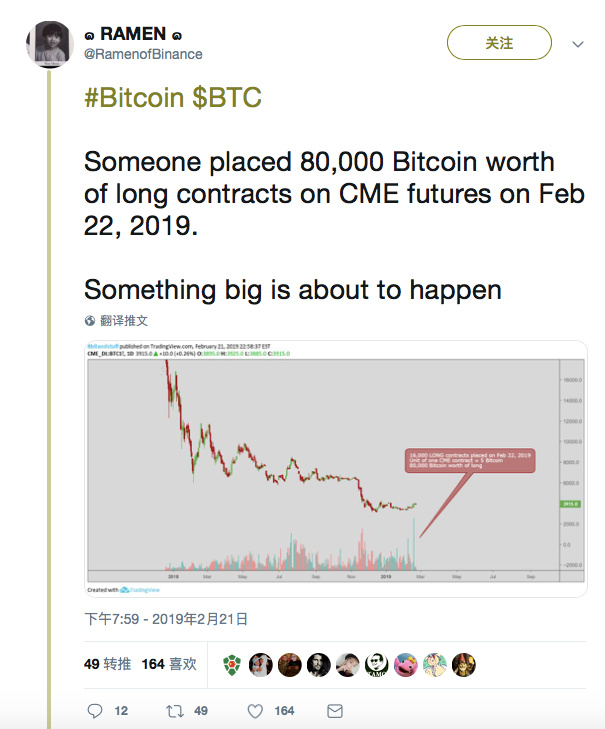Open the #Bitcoin hashtag link
Screen dimensions: 605x729
(134, 98)
